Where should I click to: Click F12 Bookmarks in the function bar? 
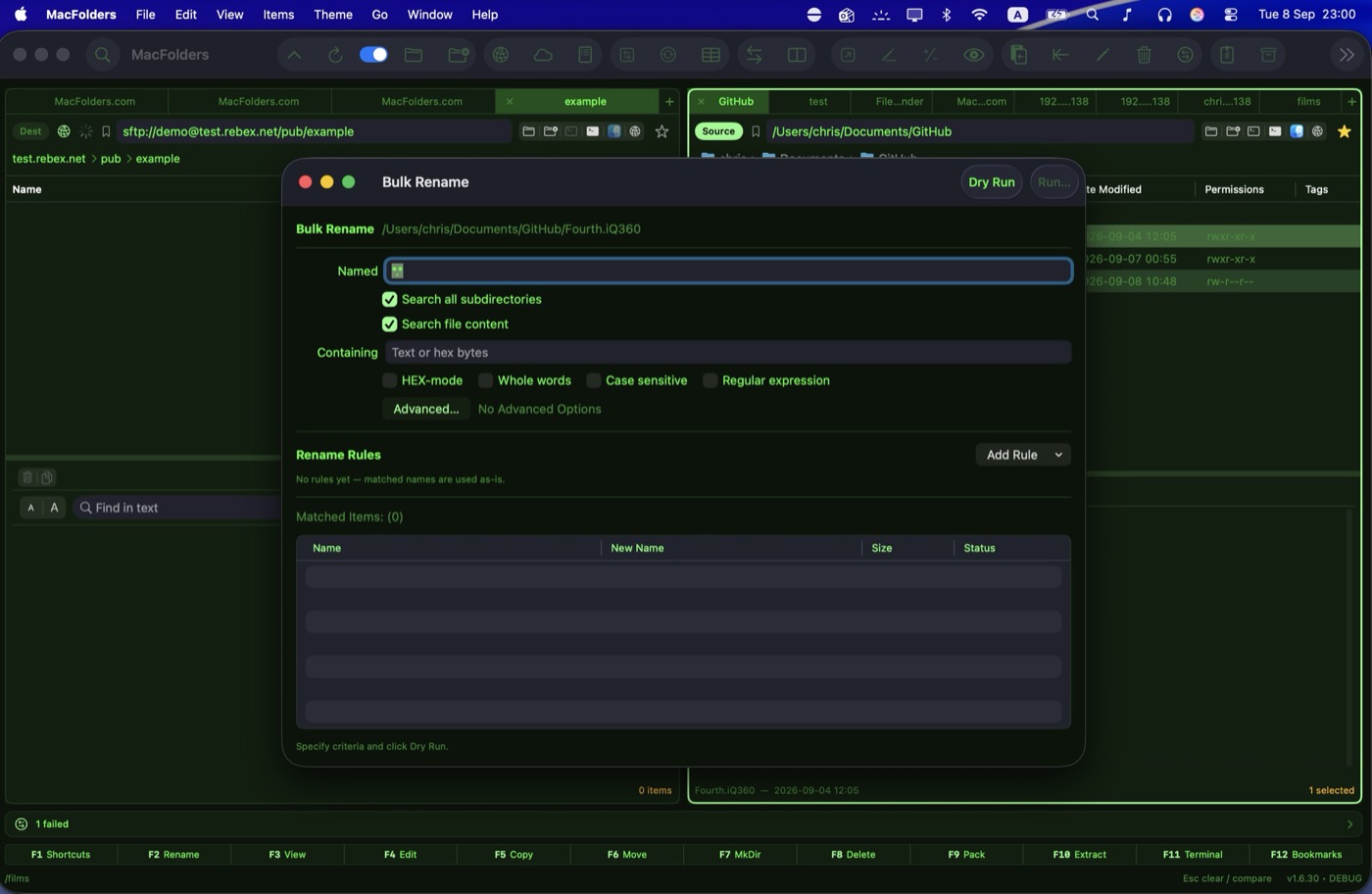point(1305,855)
